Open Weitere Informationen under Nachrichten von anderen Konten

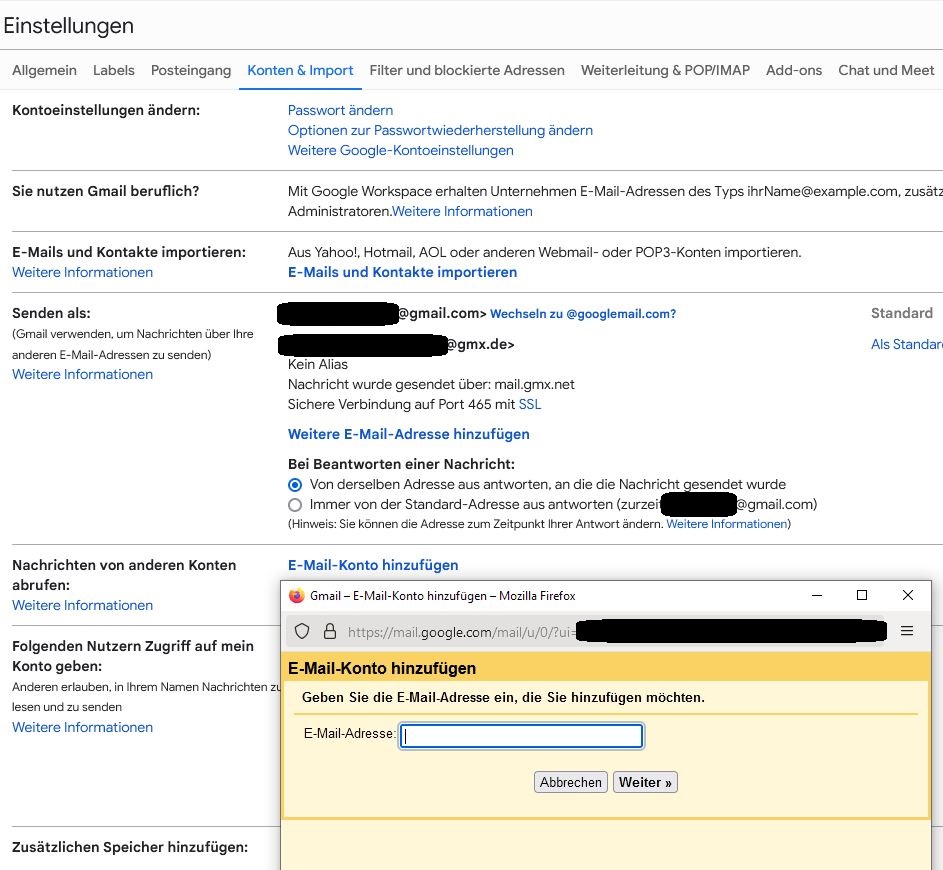click(82, 605)
